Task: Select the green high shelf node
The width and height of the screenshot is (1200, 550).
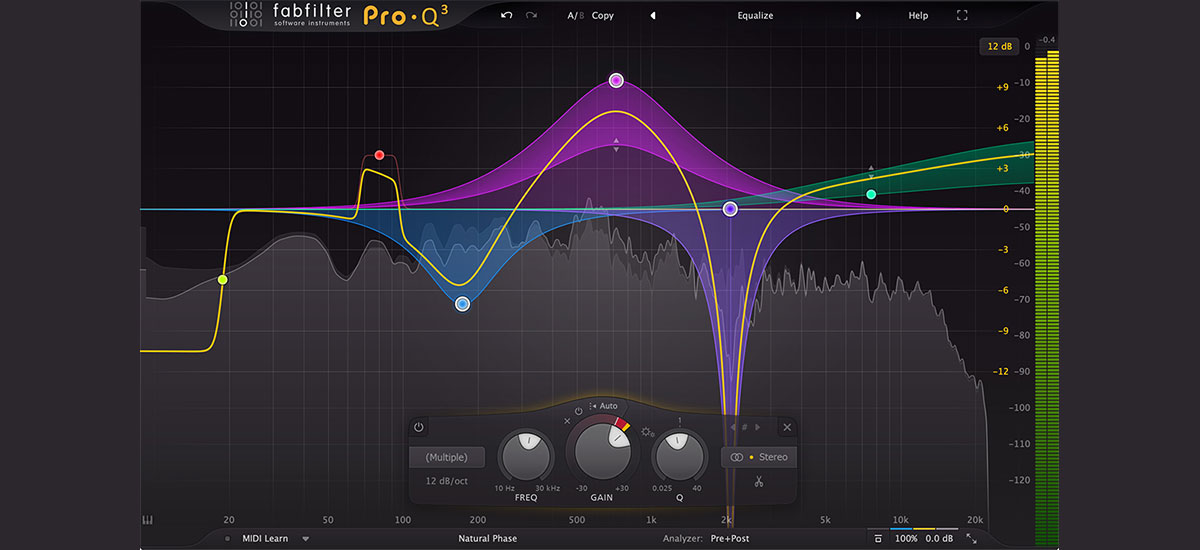Action: [871, 194]
